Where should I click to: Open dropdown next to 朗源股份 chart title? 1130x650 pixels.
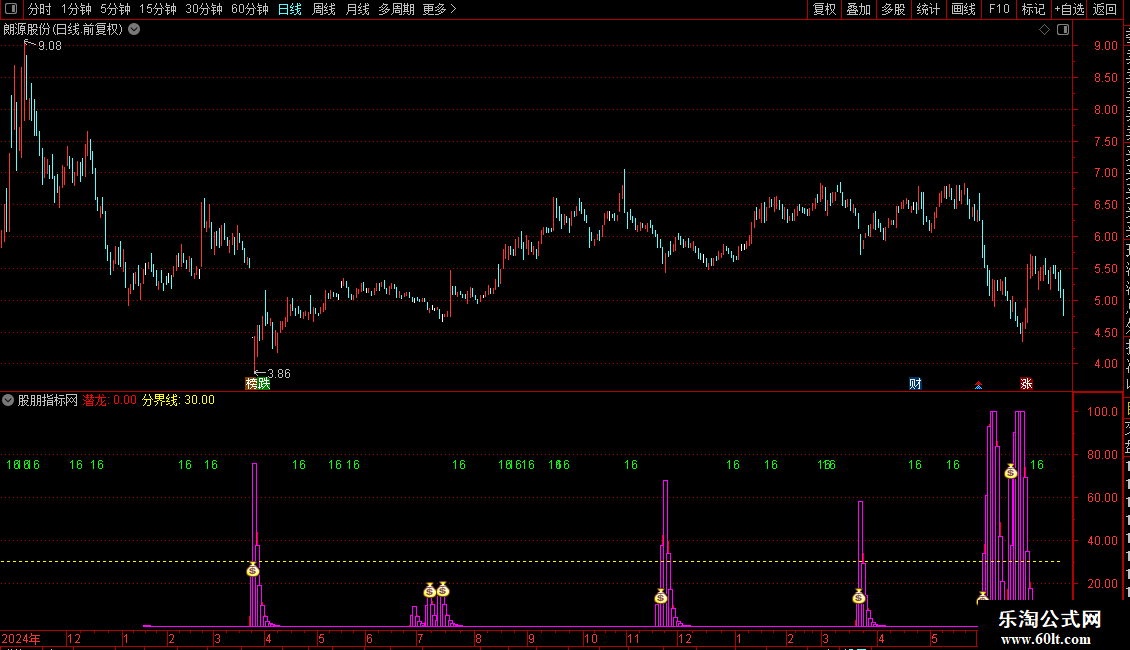[x=134, y=30]
